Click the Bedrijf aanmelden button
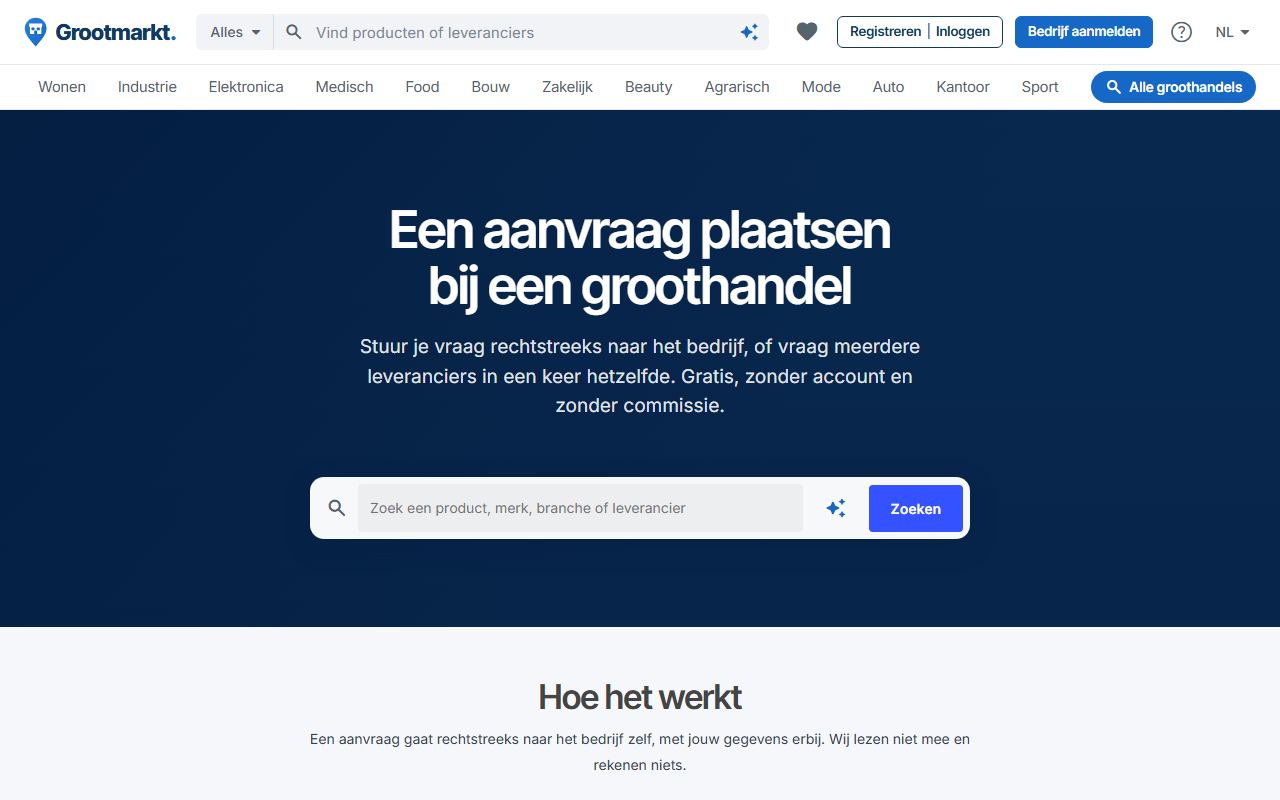 [1084, 32]
